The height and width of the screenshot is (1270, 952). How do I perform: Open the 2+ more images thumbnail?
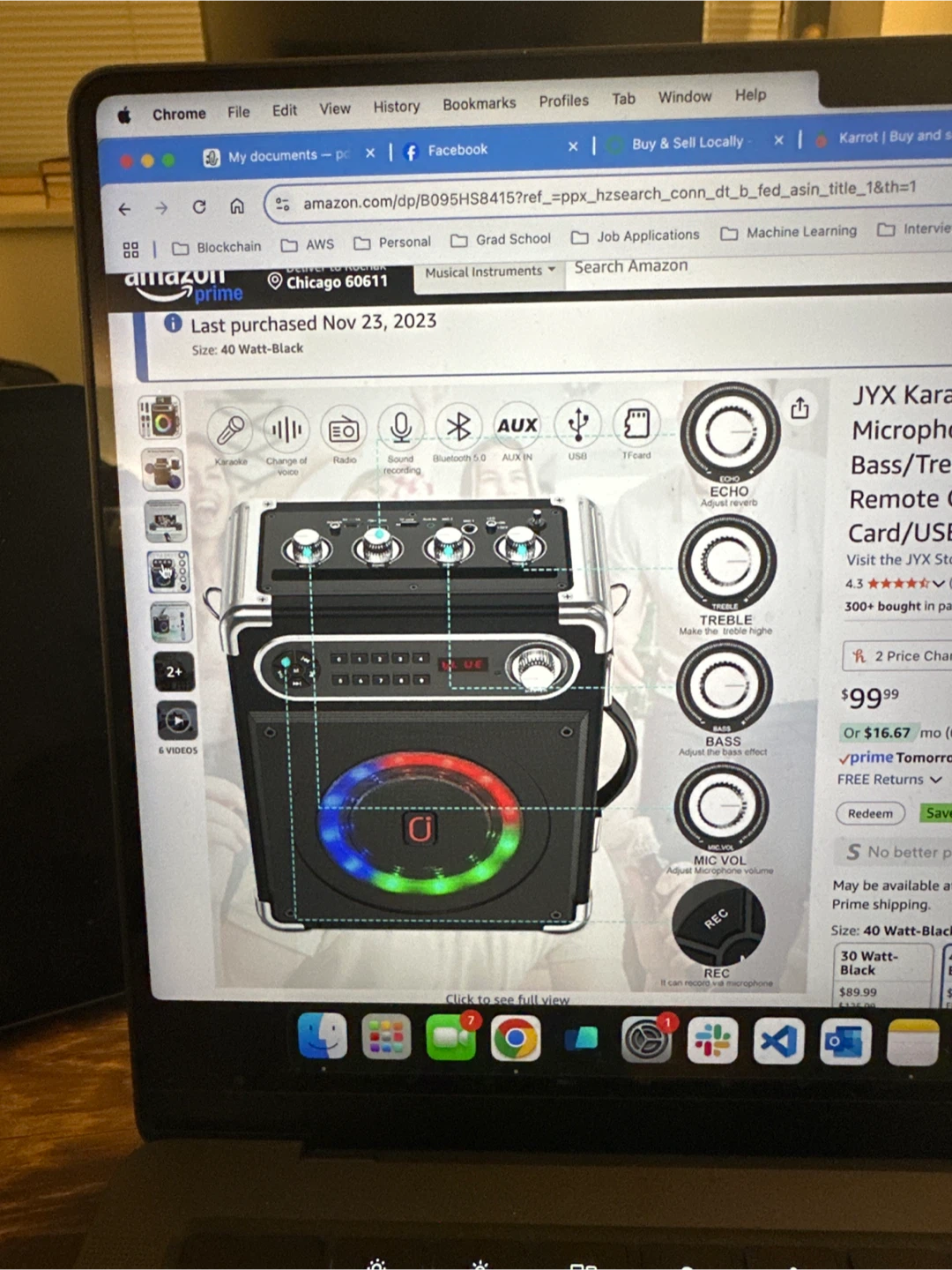[x=175, y=672]
